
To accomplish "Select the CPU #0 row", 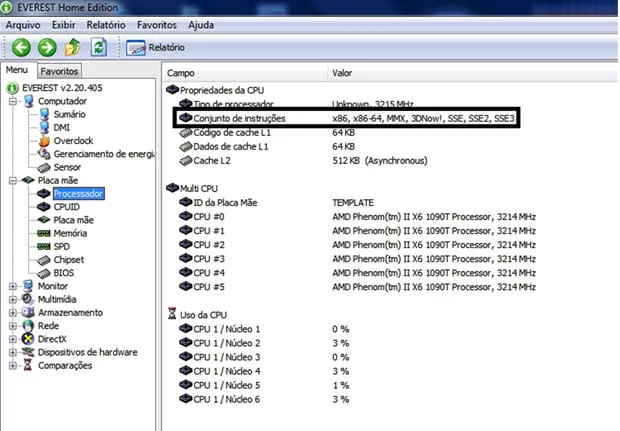I will (x=357, y=217).
